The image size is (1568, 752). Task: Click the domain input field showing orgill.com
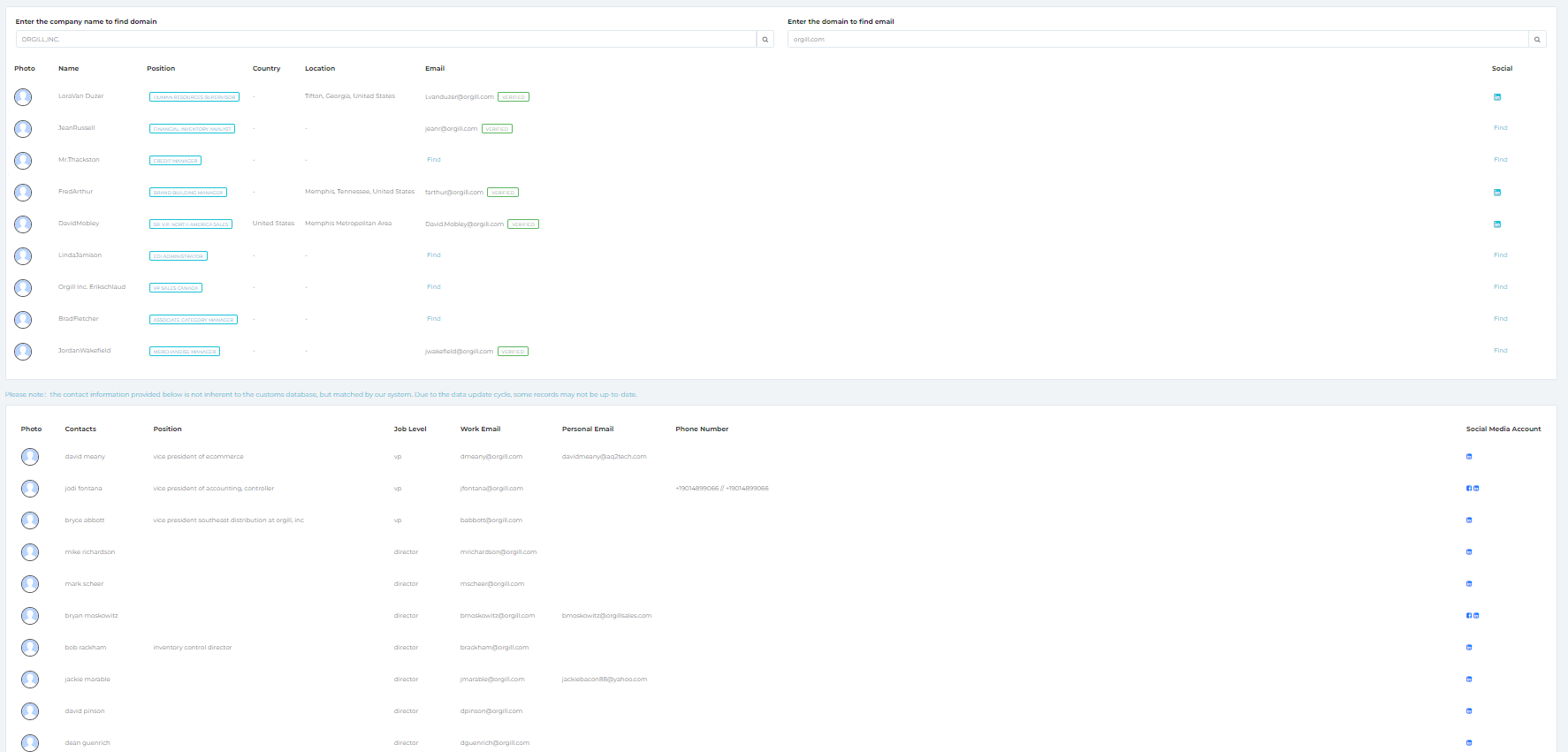tap(1157, 40)
